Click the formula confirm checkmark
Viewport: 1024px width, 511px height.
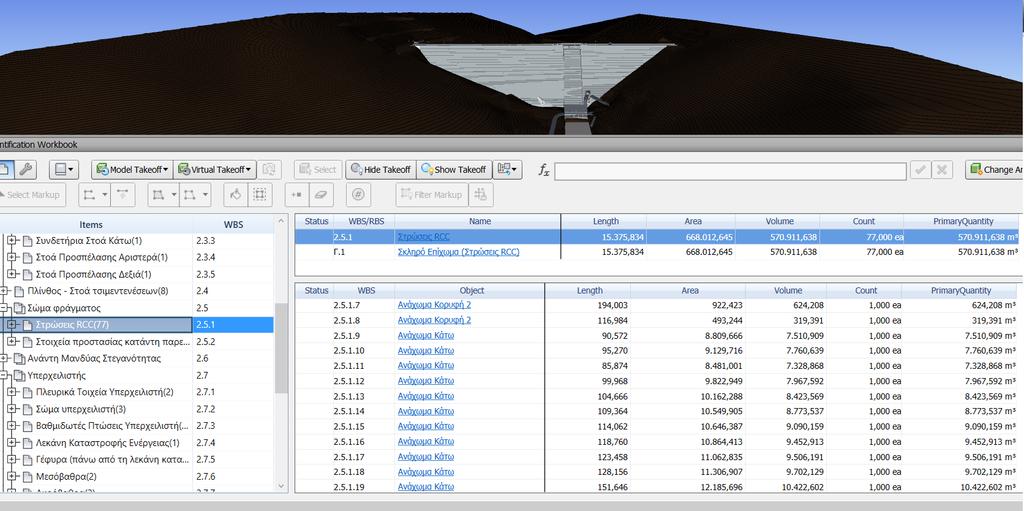[x=920, y=170]
